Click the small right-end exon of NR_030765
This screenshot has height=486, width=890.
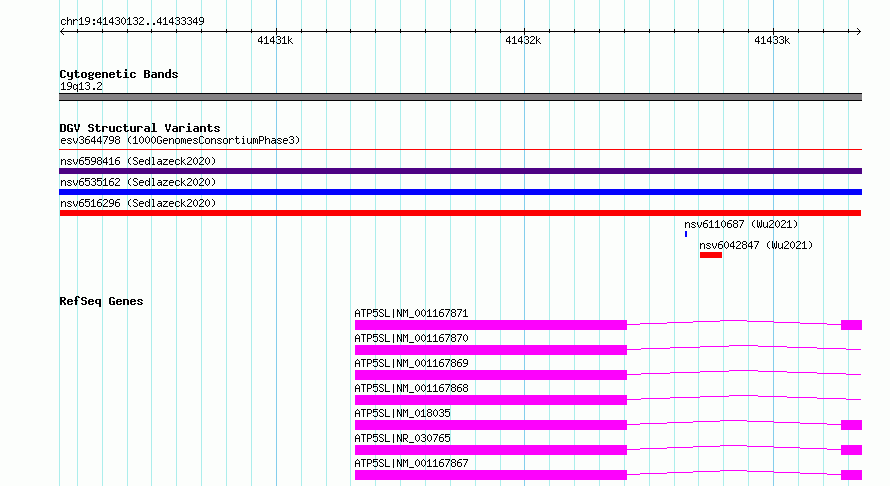(x=851, y=450)
